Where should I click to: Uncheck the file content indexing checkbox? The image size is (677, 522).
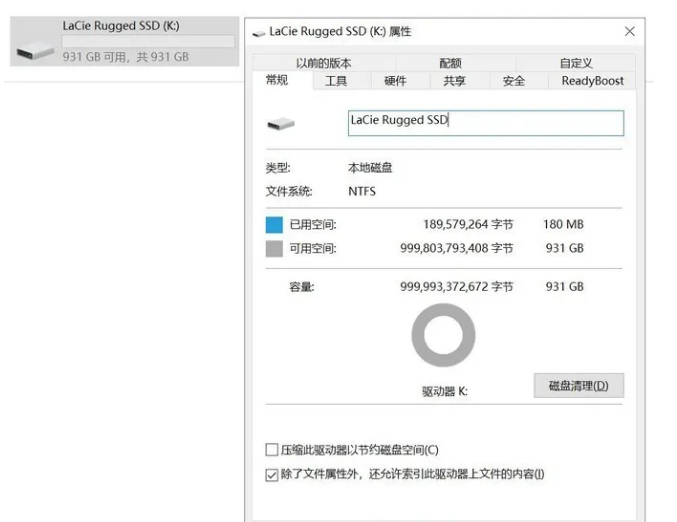[x=272, y=474]
